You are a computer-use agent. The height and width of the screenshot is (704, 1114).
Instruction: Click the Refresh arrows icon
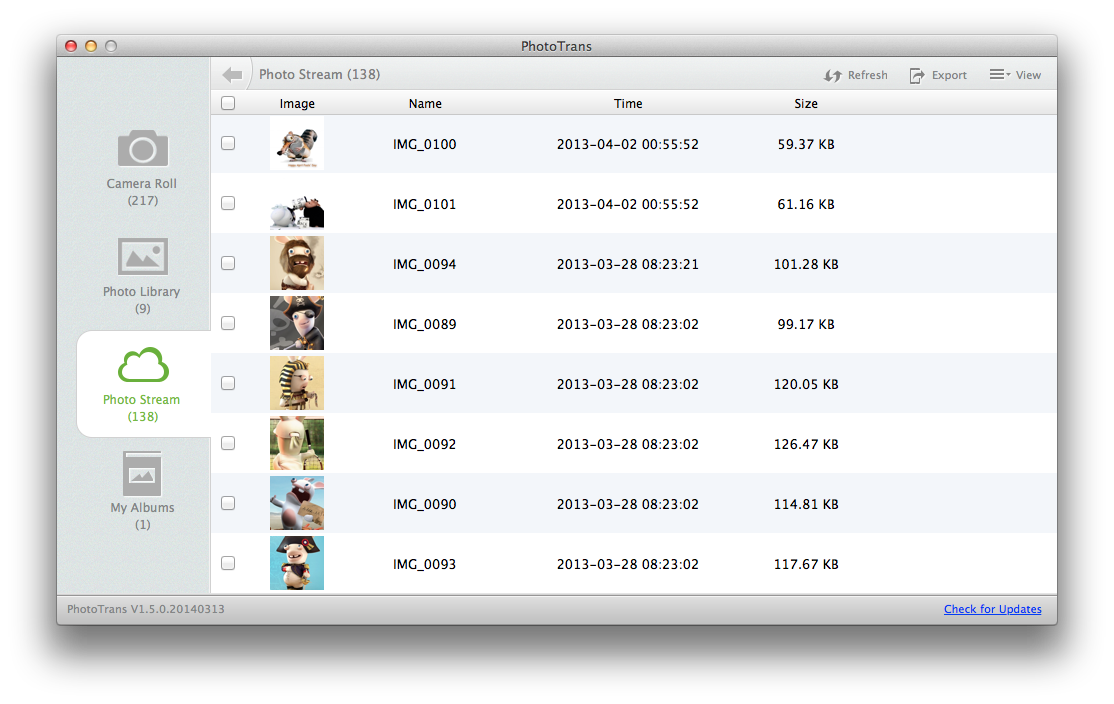(833, 75)
